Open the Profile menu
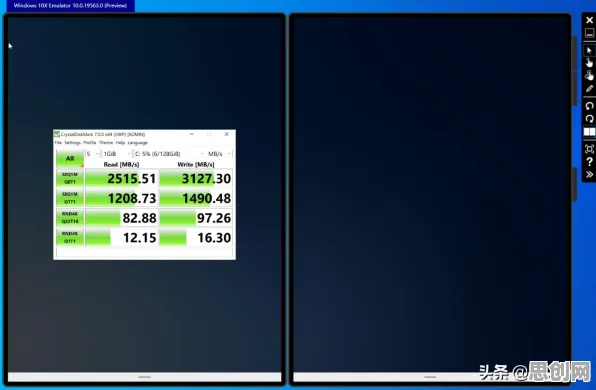Viewport: 596px width, 390px height. pyautogui.click(x=90, y=143)
